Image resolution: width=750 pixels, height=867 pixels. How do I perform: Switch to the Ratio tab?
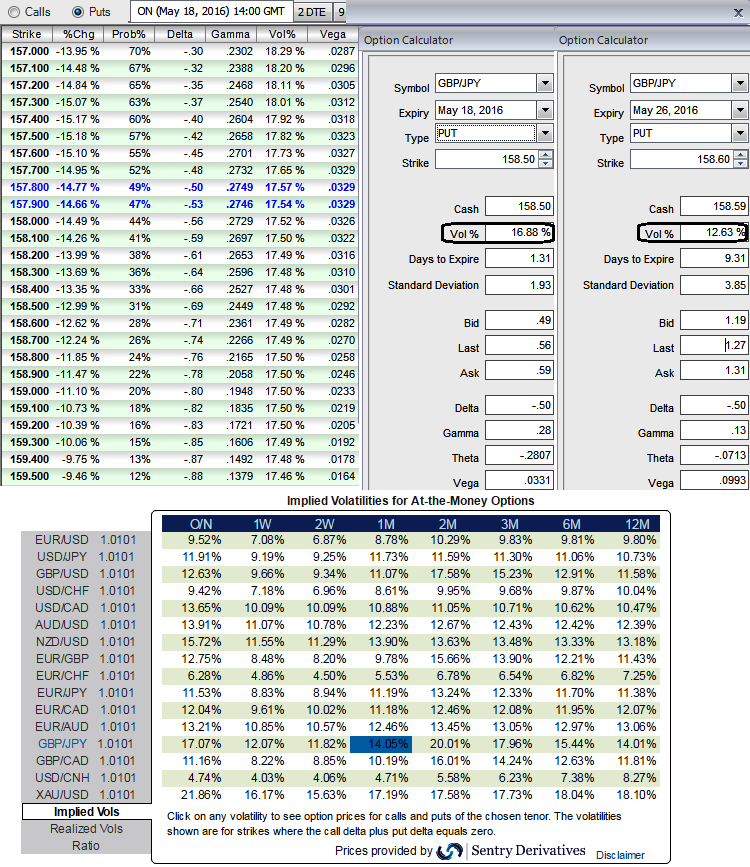tap(86, 846)
